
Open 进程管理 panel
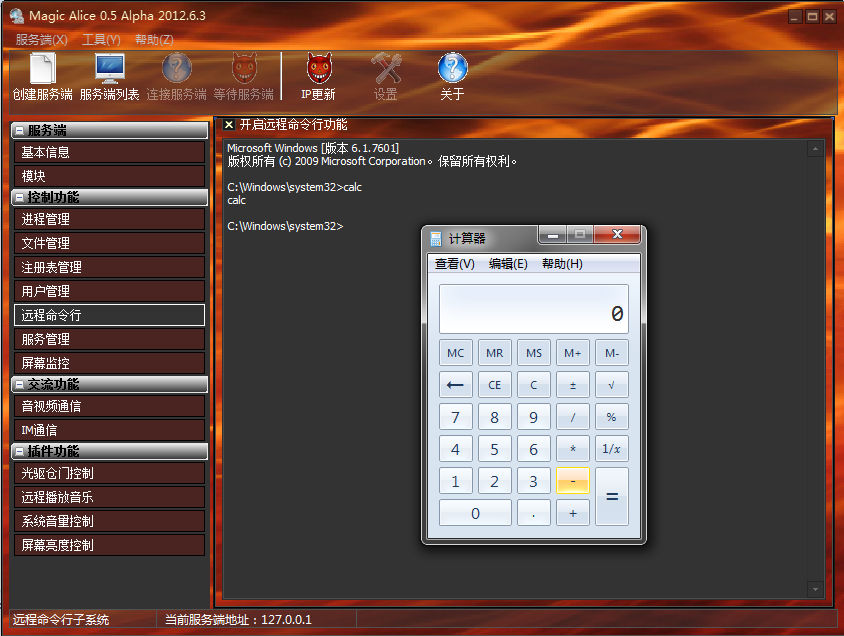(109, 219)
